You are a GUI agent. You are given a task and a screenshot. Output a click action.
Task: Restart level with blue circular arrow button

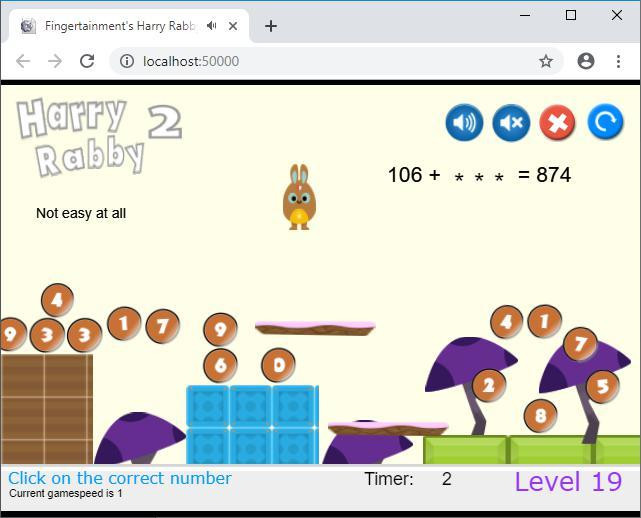pos(605,121)
